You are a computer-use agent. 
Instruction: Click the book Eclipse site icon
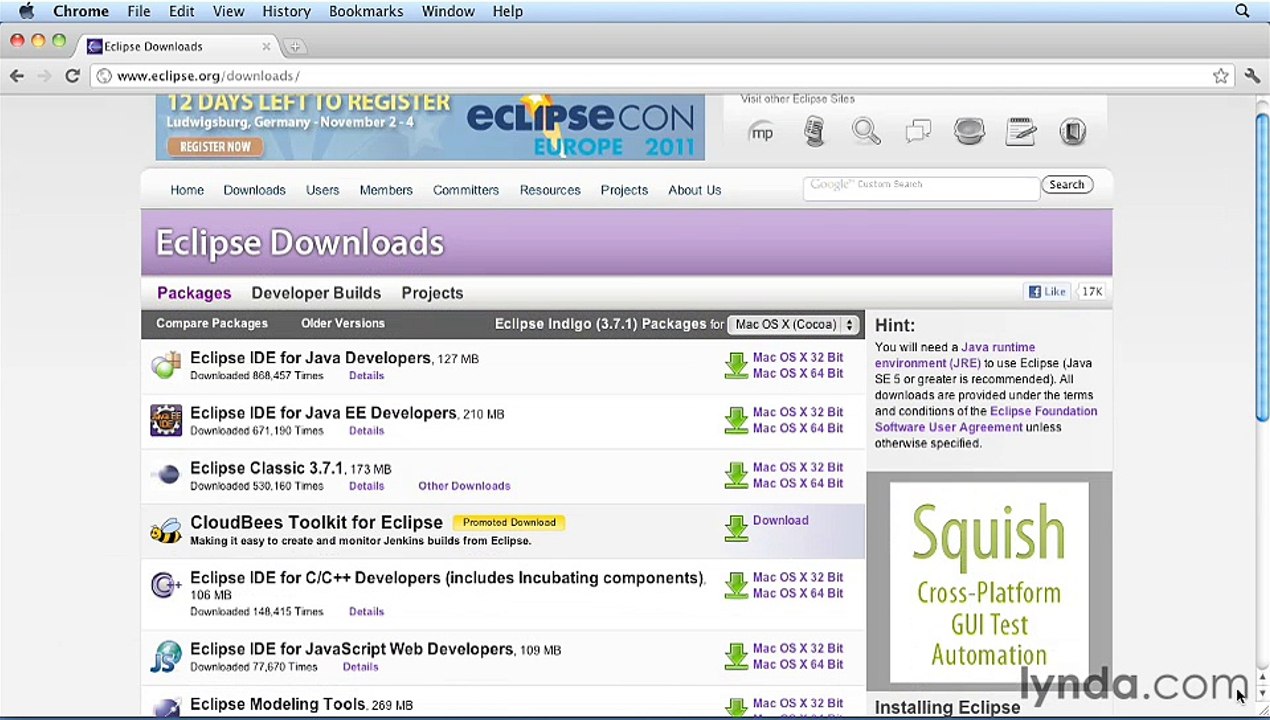[x=1073, y=132]
